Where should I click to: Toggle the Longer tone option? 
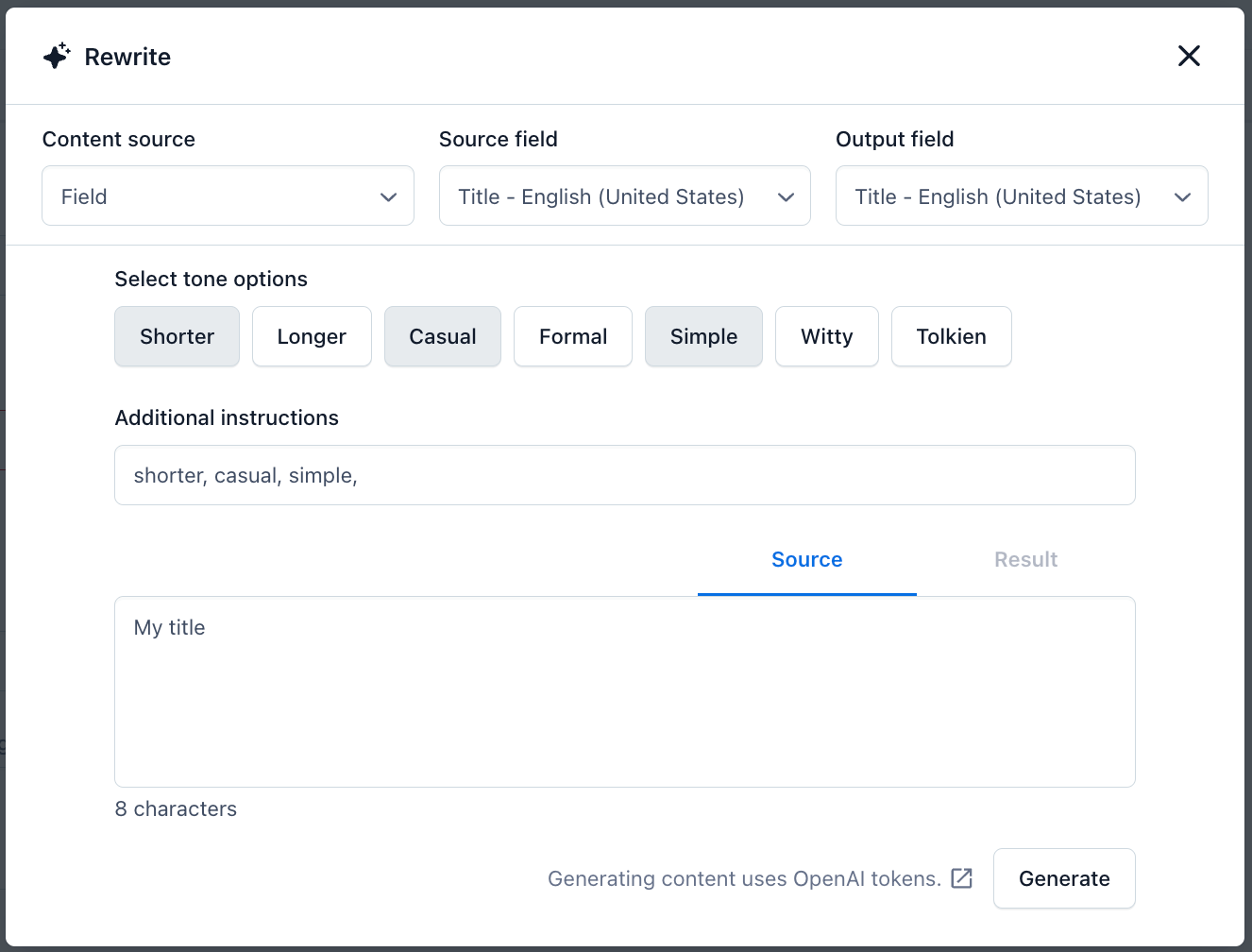(312, 336)
